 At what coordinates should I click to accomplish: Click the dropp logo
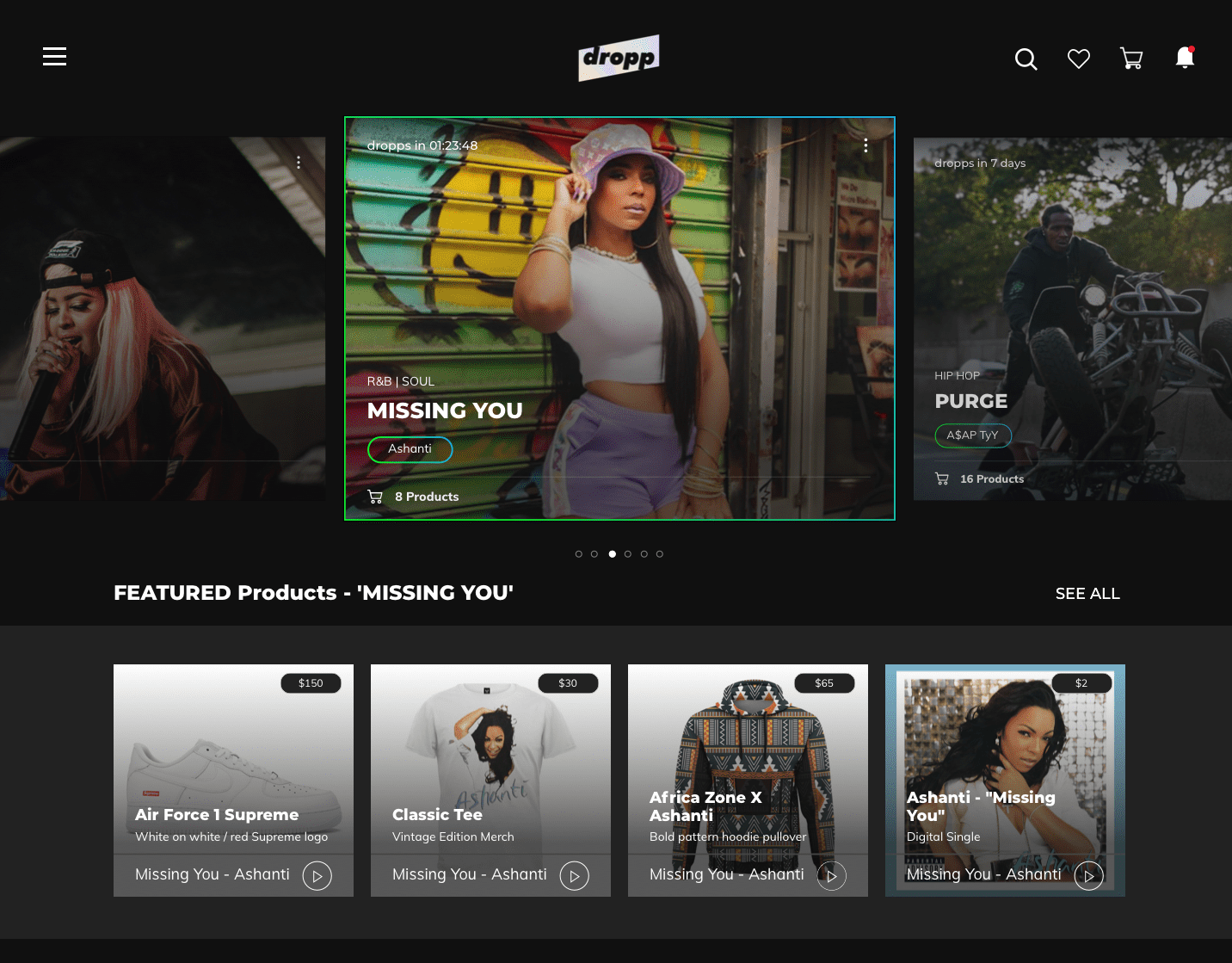[619, 58]
